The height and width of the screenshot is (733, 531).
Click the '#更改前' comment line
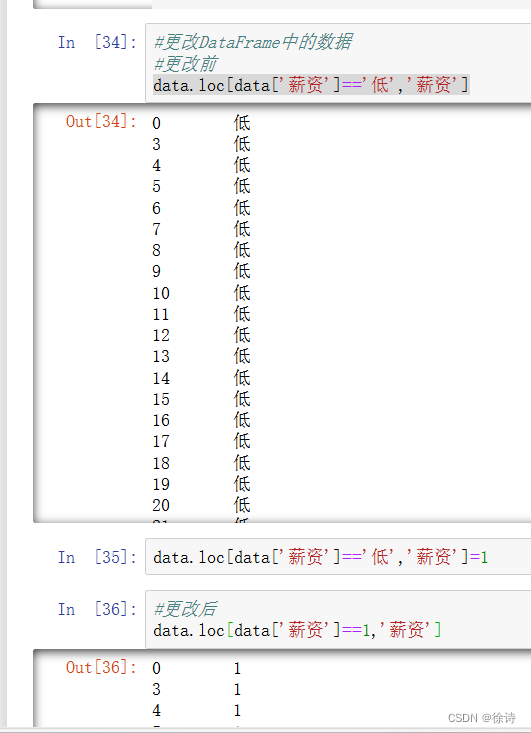(x=185, y=64)
